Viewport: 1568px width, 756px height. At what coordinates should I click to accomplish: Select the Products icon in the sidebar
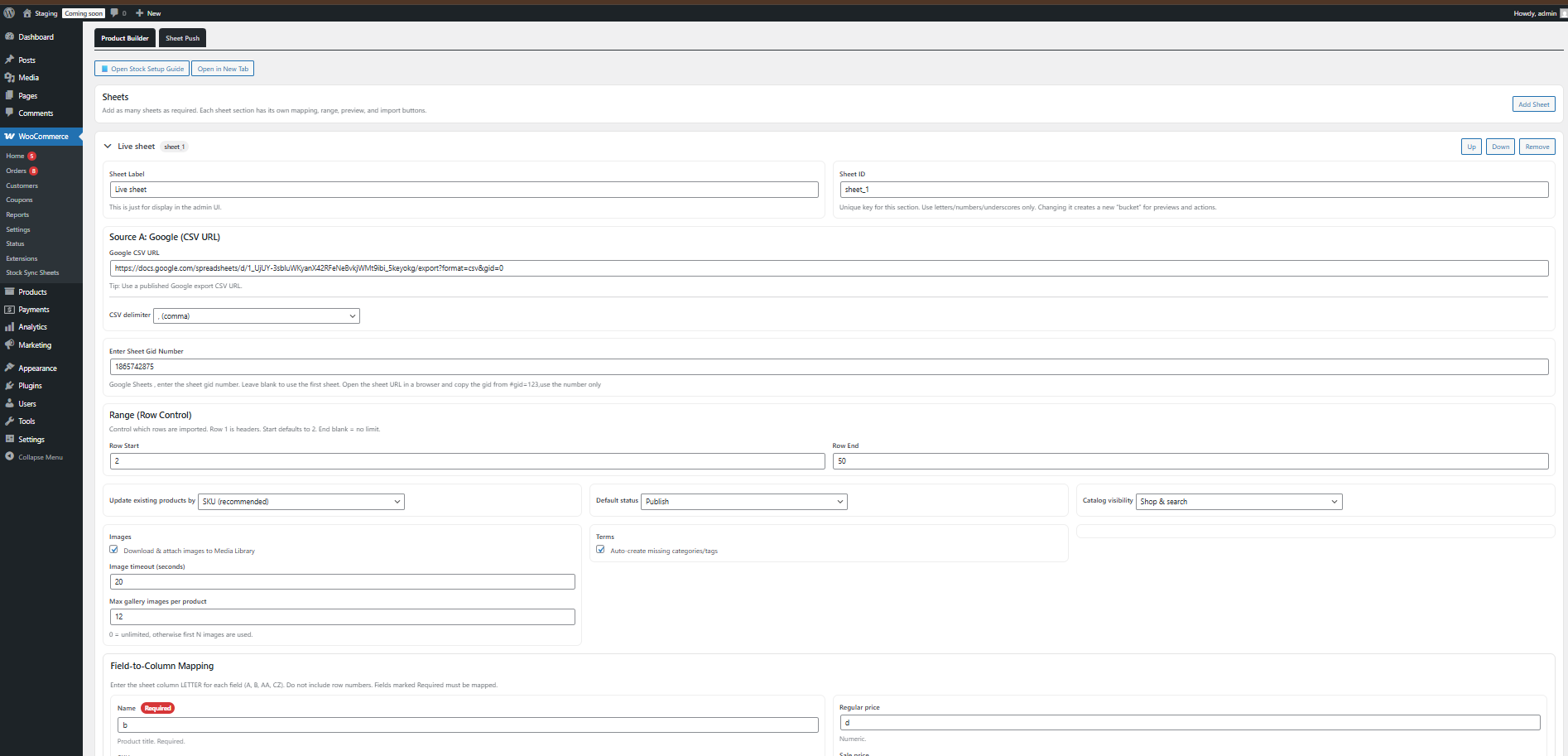[x=11, y=291]
